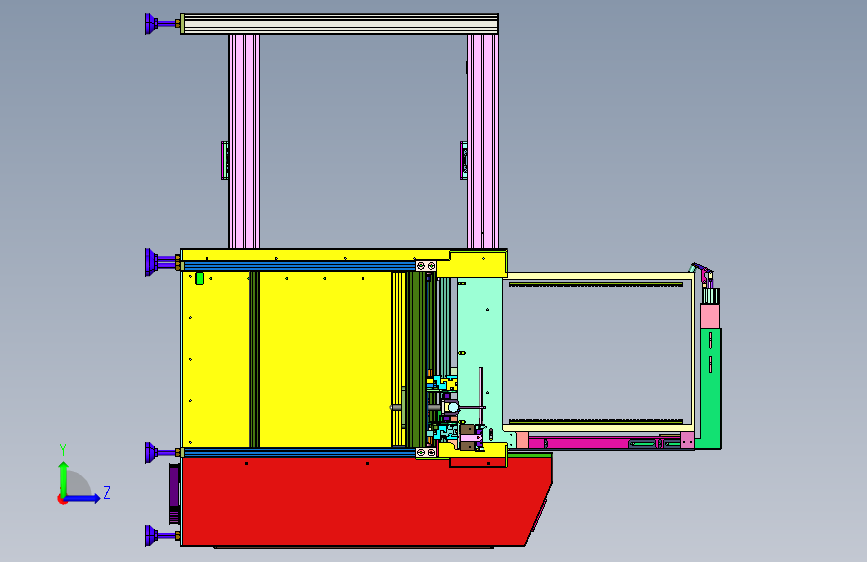Pick the purple fan on red base's left side

pos(174,494)
